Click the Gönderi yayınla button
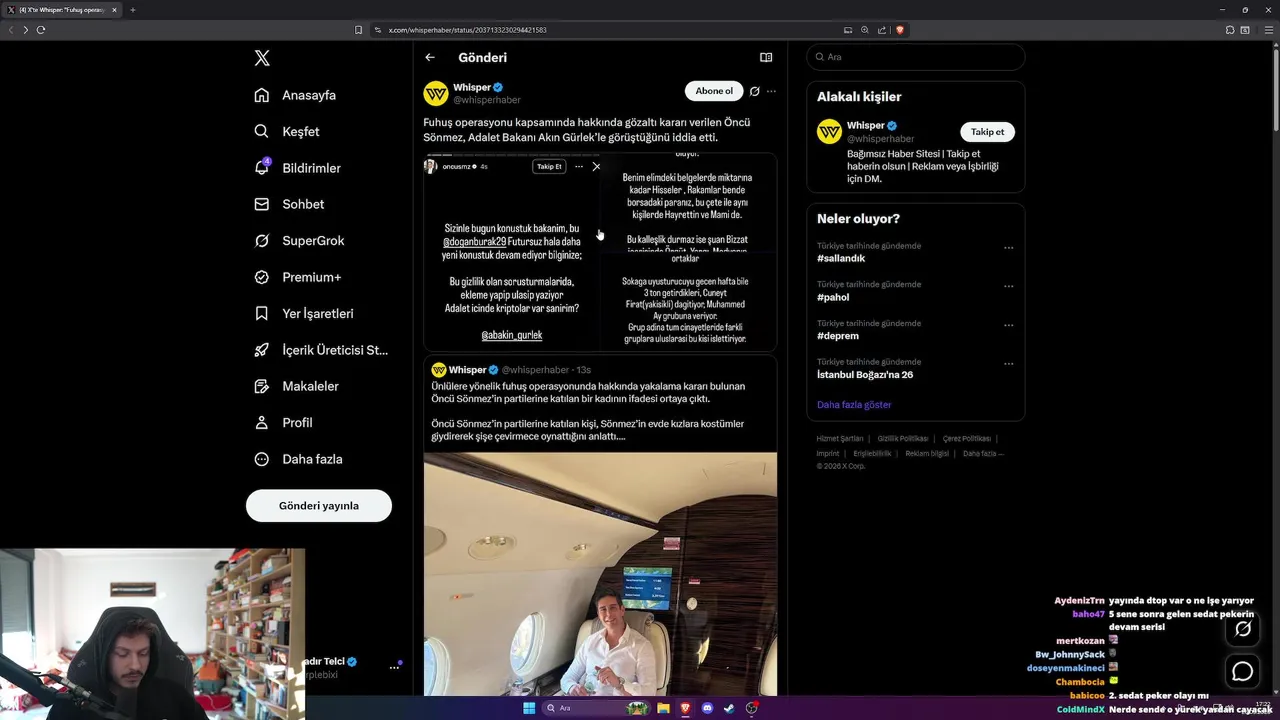The height and width of the screenshot is (720, 1280). [x=319, y=505]
